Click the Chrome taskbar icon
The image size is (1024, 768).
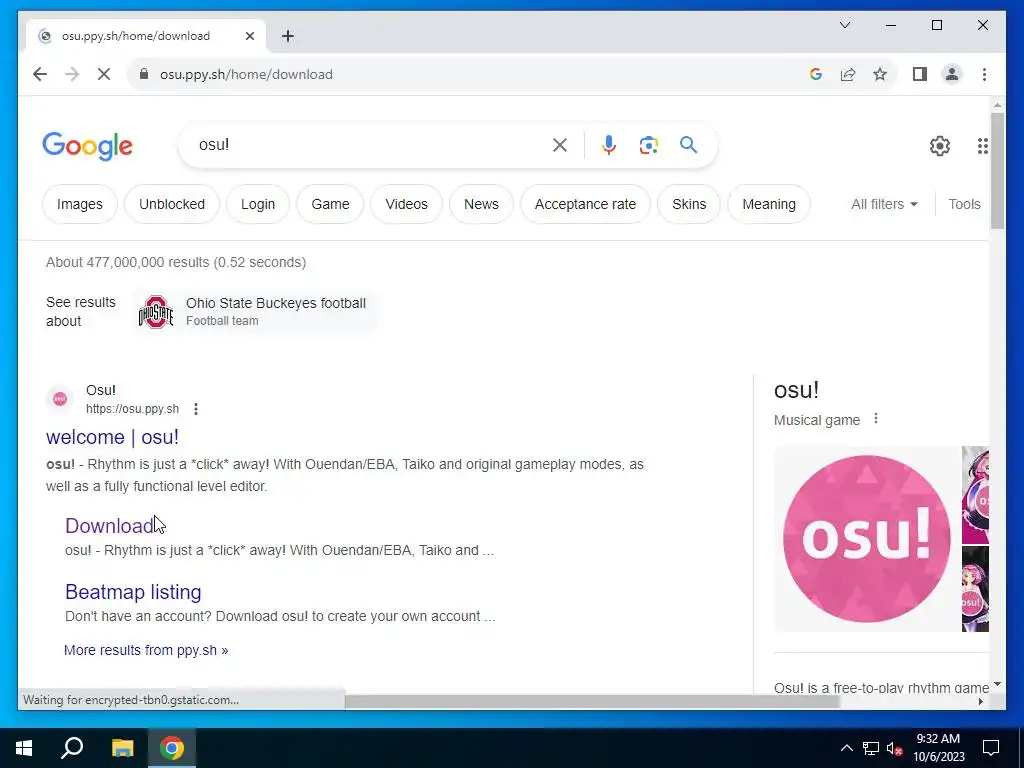coord(172,748)
